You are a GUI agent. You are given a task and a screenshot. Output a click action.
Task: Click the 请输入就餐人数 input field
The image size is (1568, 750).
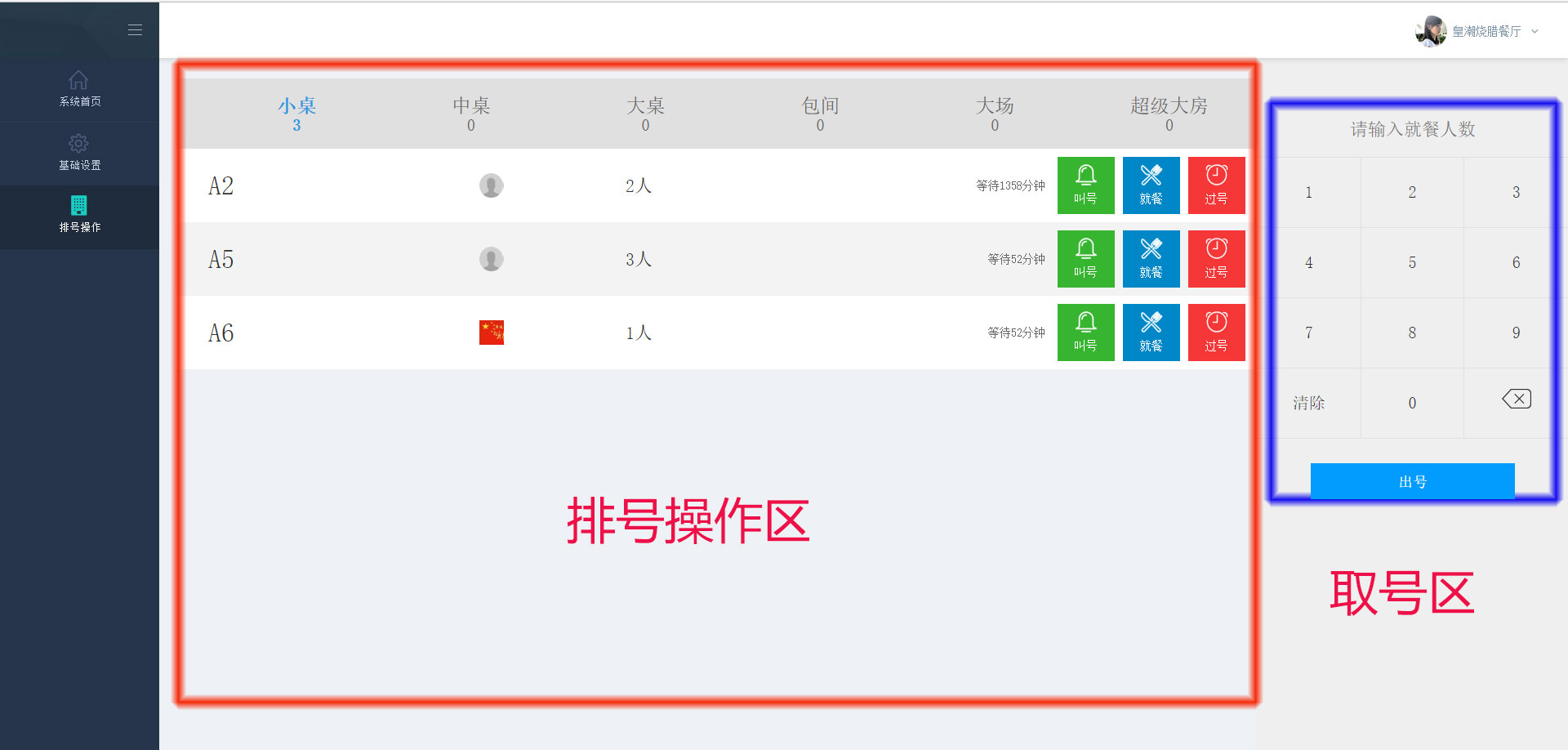click(x=1412, y=129)
